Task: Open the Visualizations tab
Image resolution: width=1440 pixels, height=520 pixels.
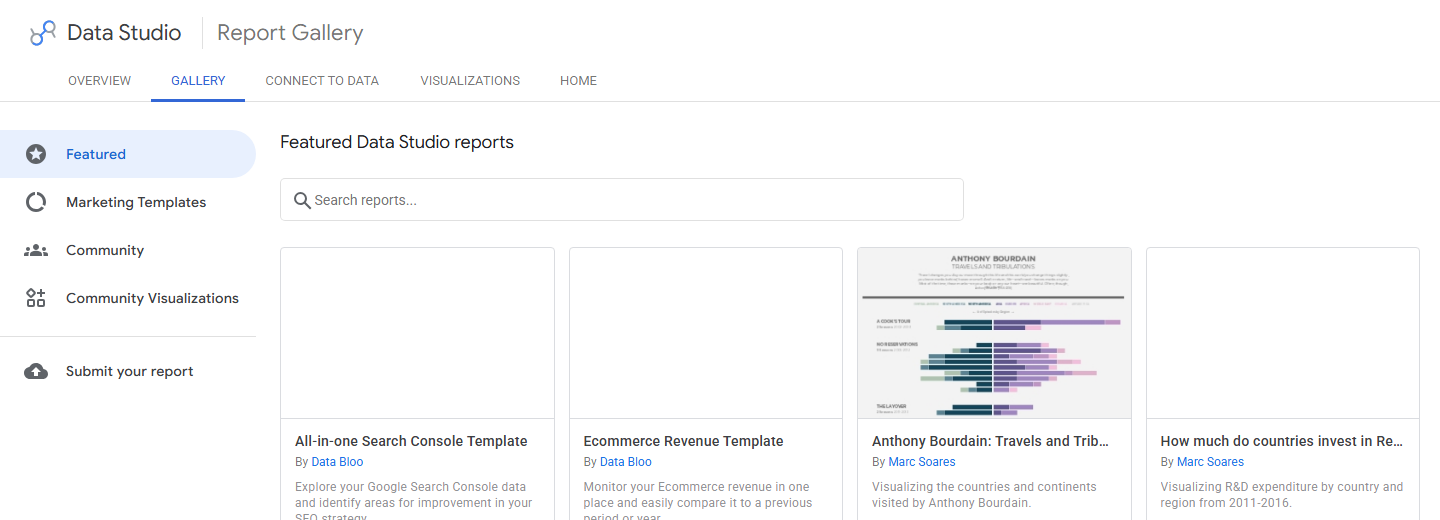Action: 470,81
